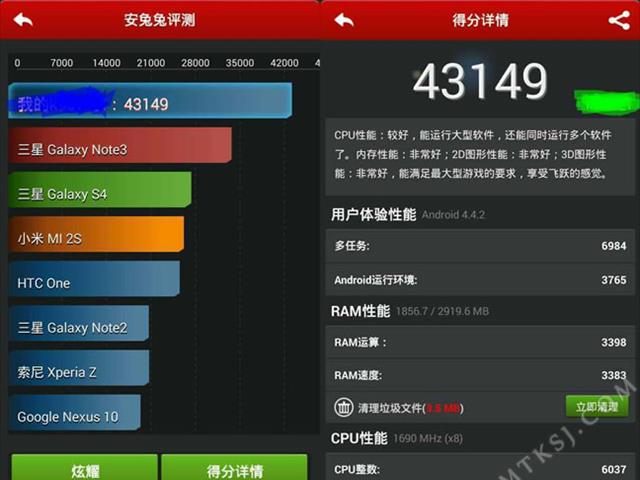Select the 三星 Galaxy S4 bar

coord(100,190)
